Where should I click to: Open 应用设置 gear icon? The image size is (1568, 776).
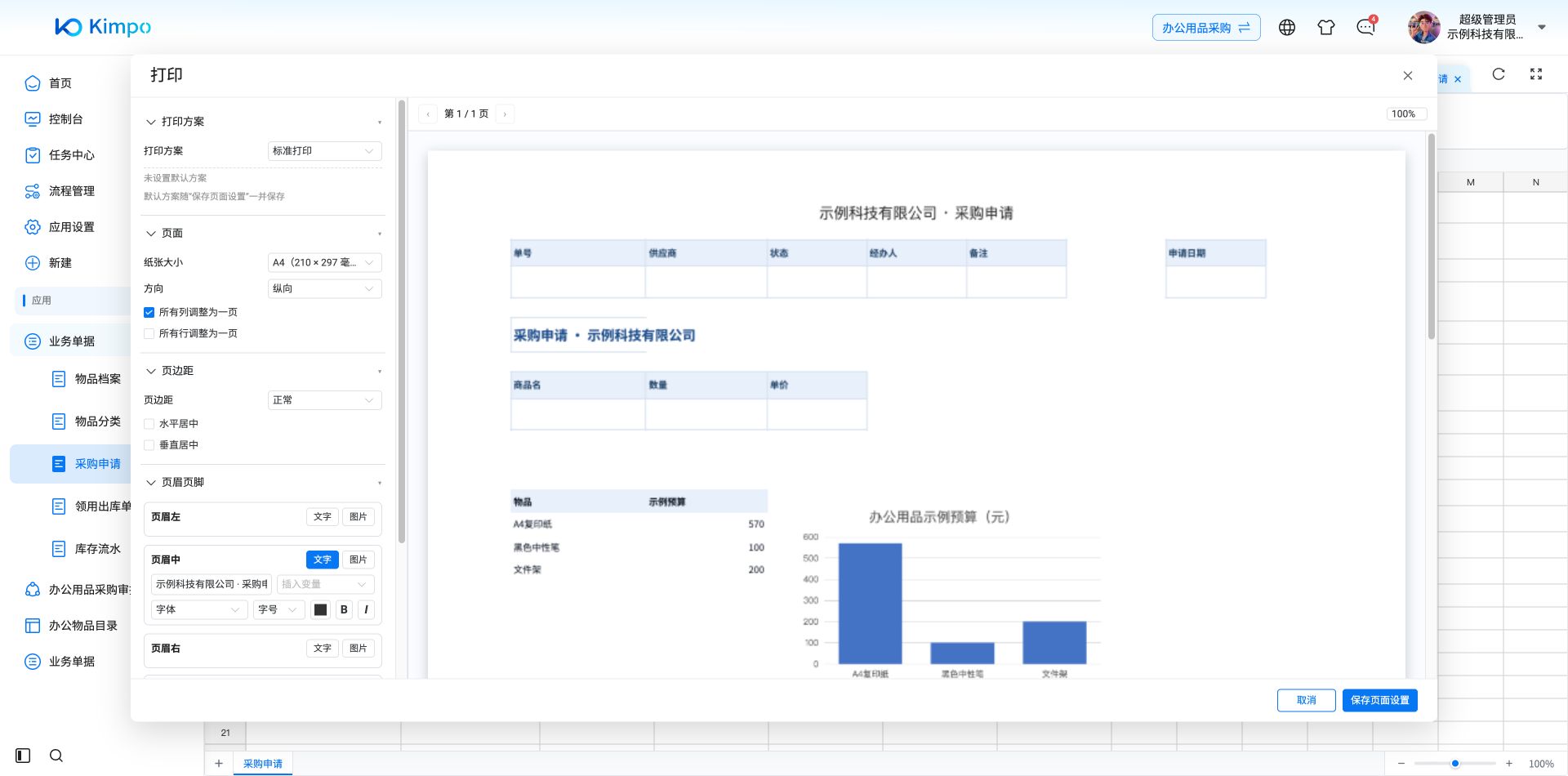[33, 227]
